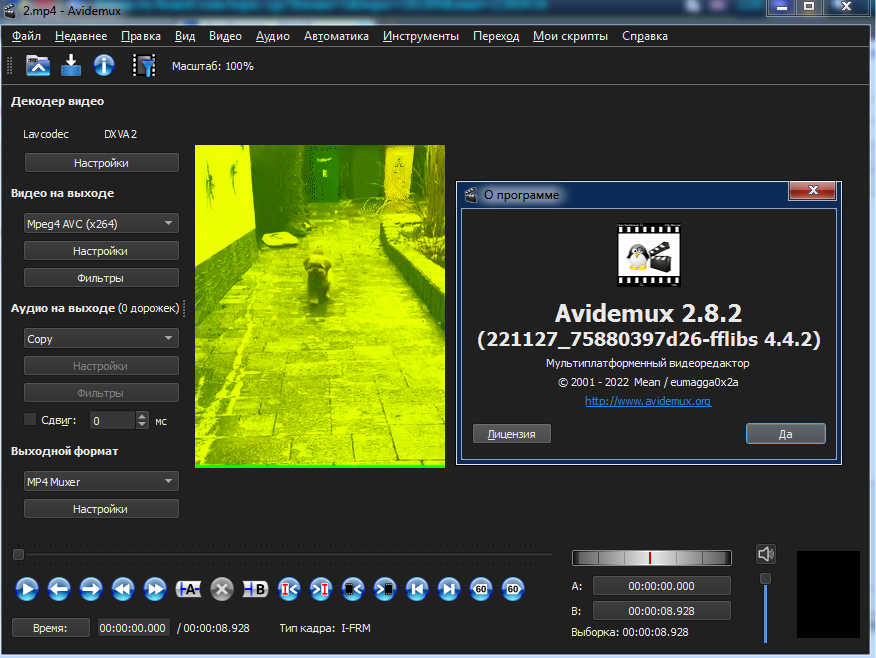This screenshot has height=658, width=876.
Task: Jump back 60 seconds
Action: (x=480, y=589)
